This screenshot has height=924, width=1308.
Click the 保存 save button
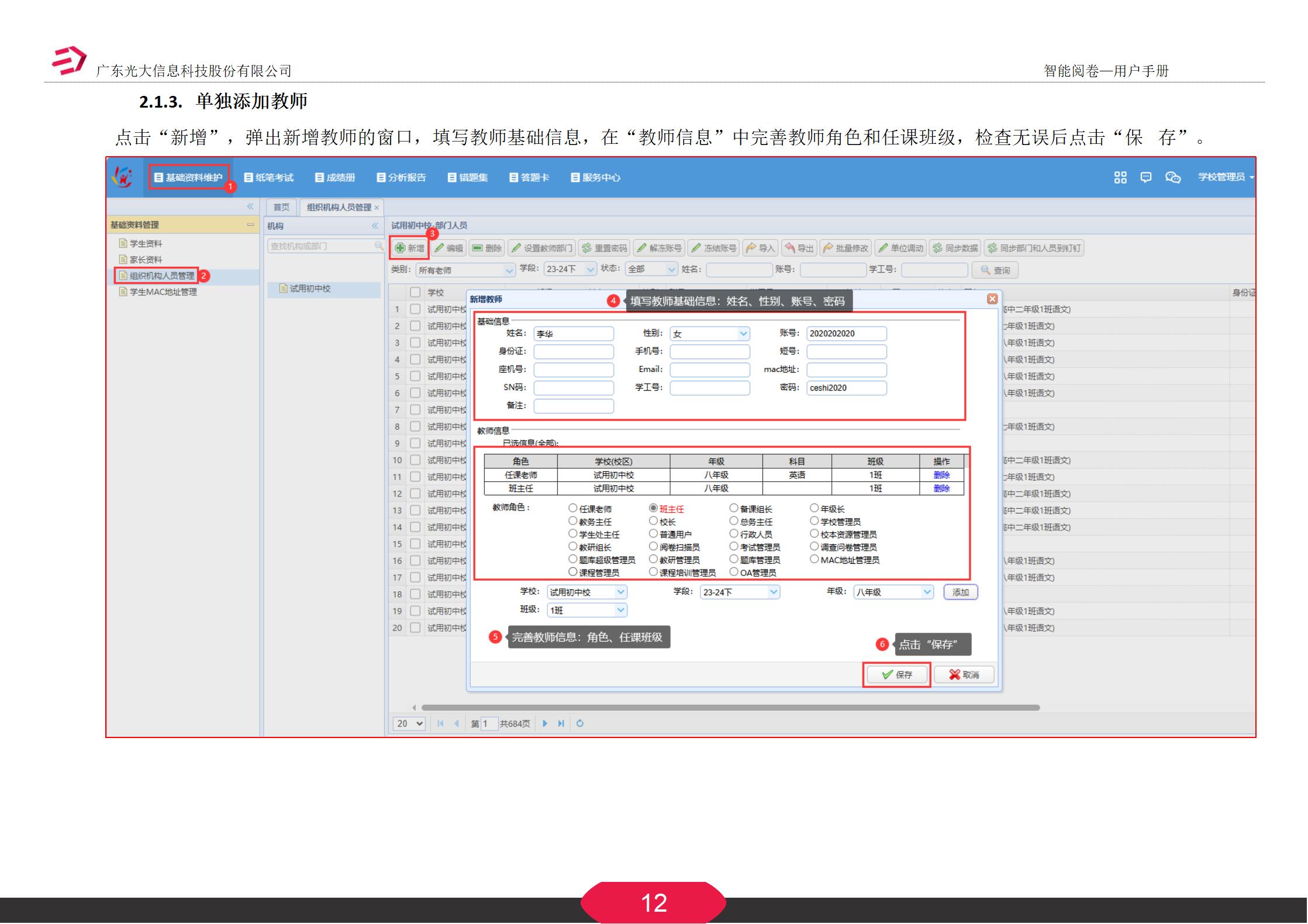click(x=897, y=674)
